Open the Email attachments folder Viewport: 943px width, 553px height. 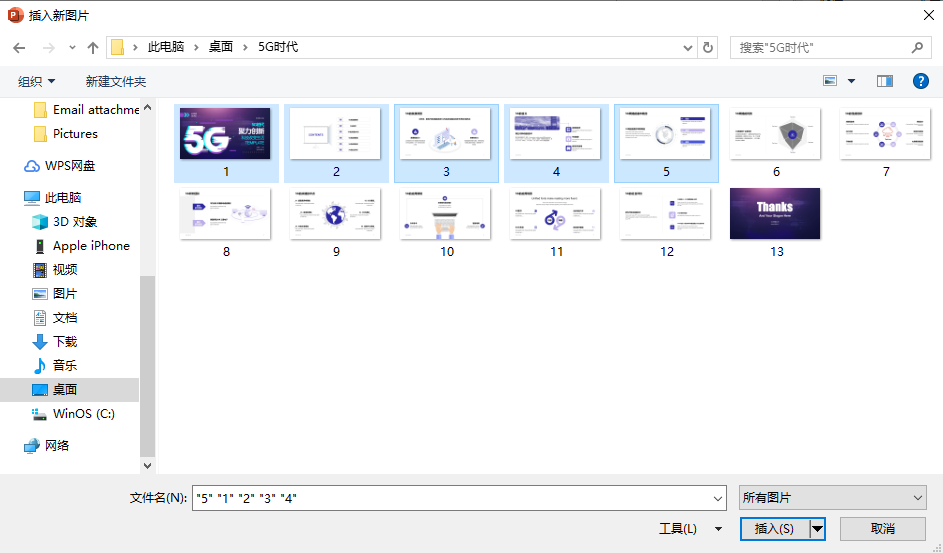[87, 110]
